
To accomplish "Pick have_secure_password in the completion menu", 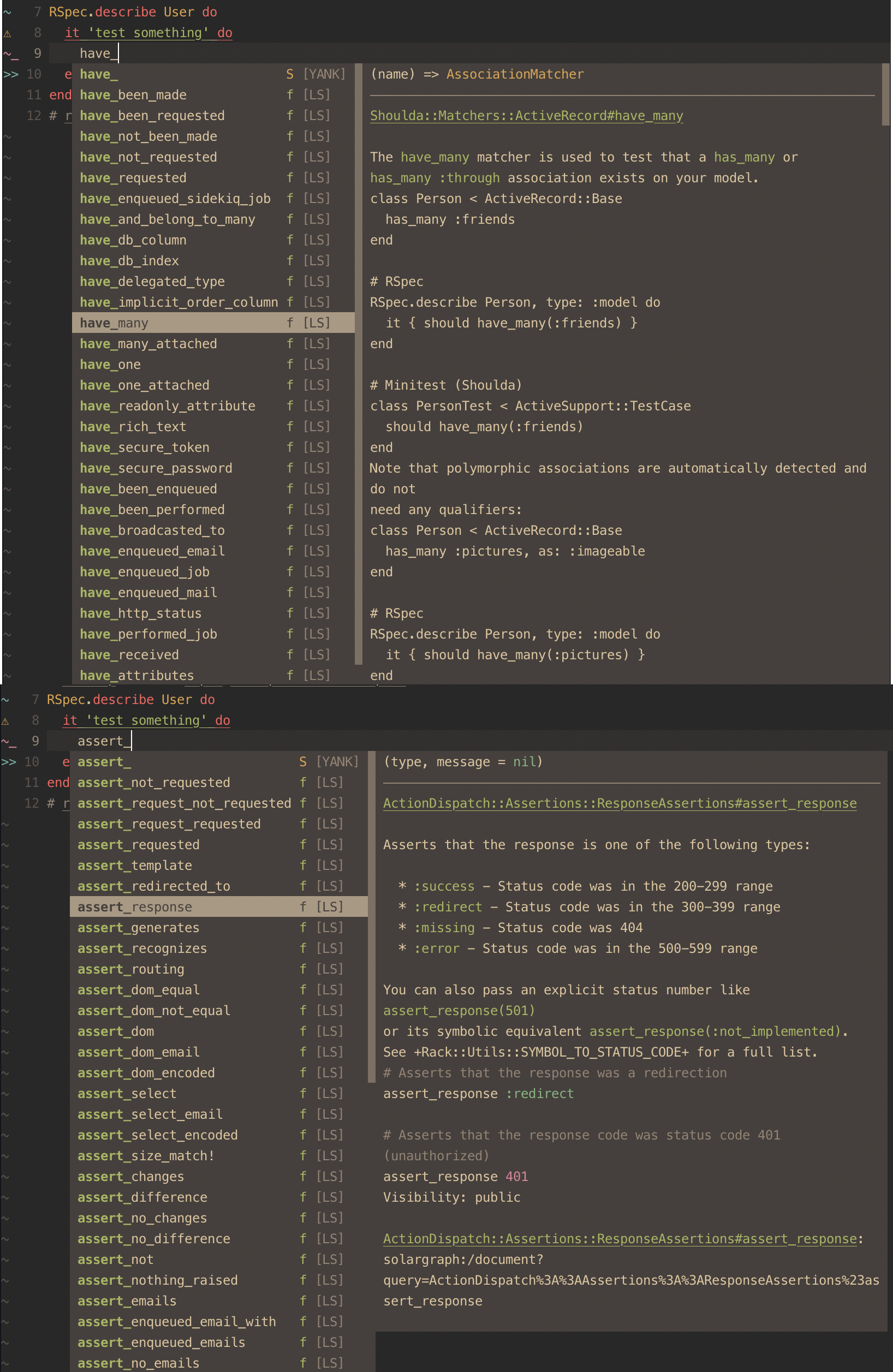I will (156, 468).
